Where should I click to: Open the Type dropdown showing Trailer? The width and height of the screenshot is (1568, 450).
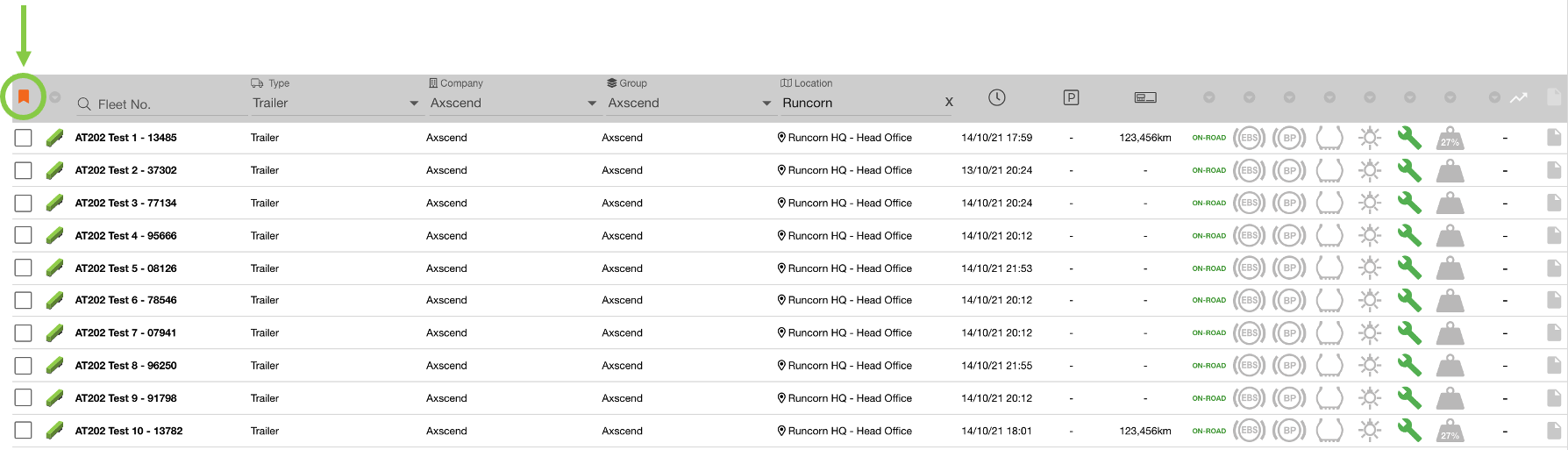[x=334, y=104]
